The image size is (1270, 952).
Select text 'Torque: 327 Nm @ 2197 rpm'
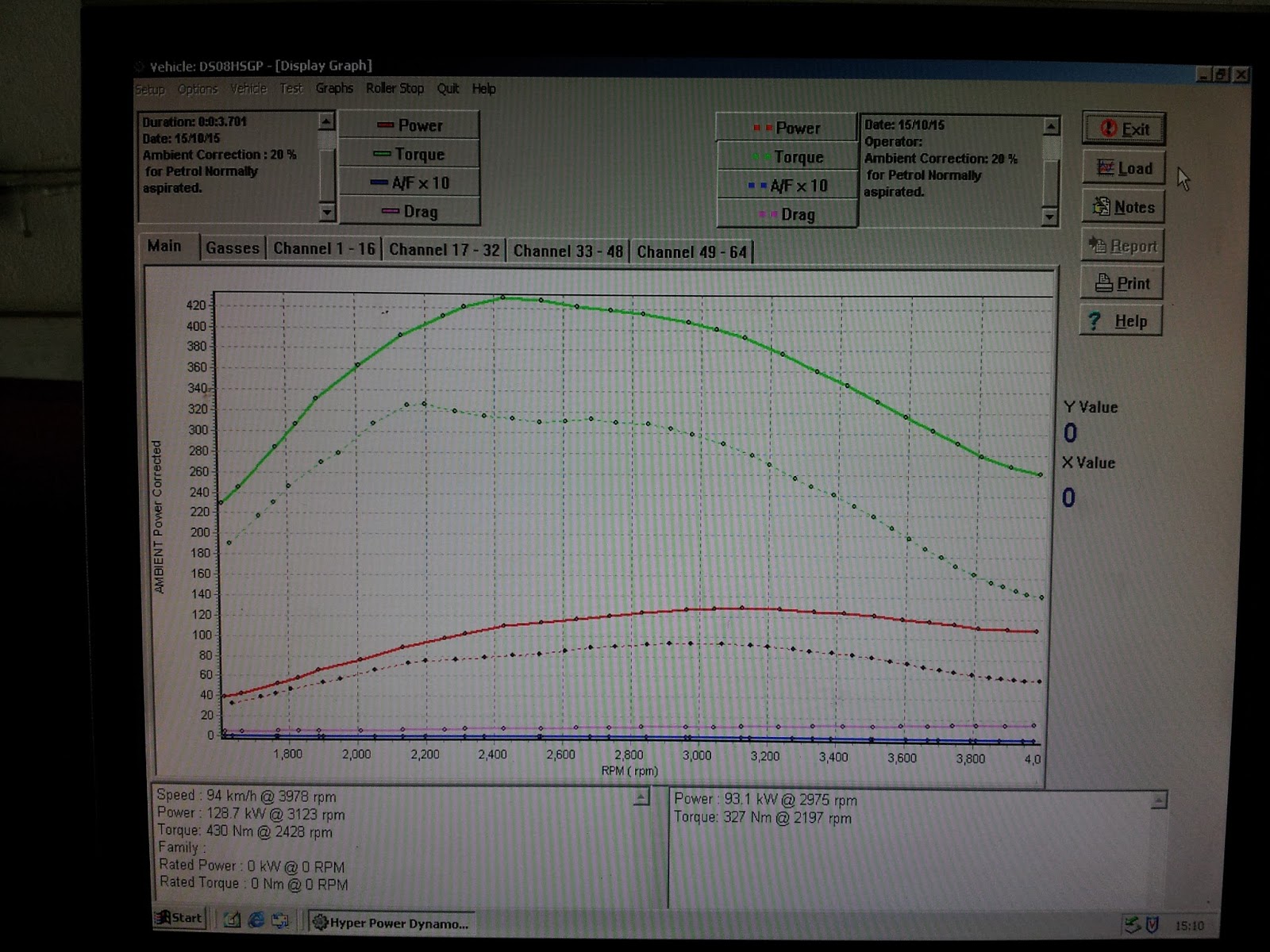[763, 817]
